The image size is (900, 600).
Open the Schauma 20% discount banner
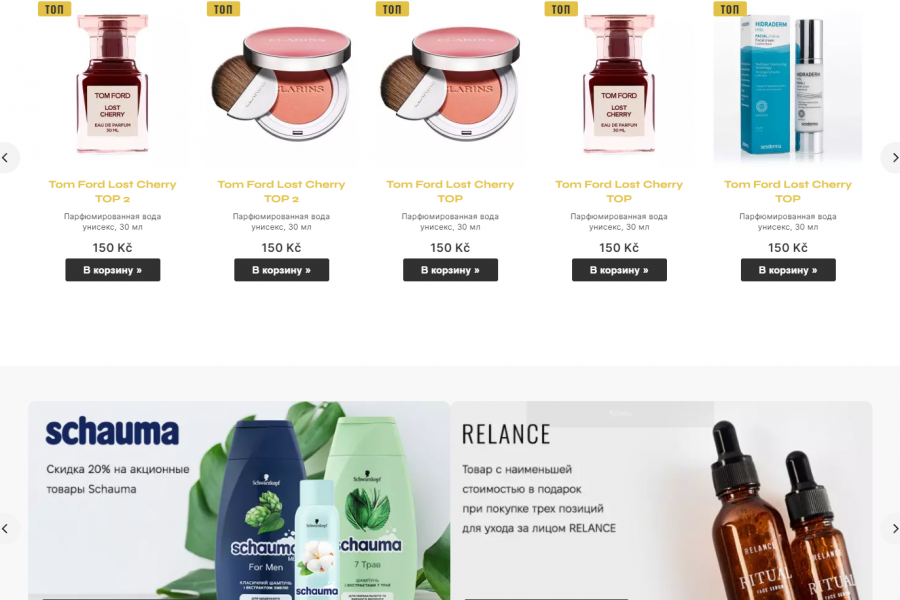(x=239, y=501)
